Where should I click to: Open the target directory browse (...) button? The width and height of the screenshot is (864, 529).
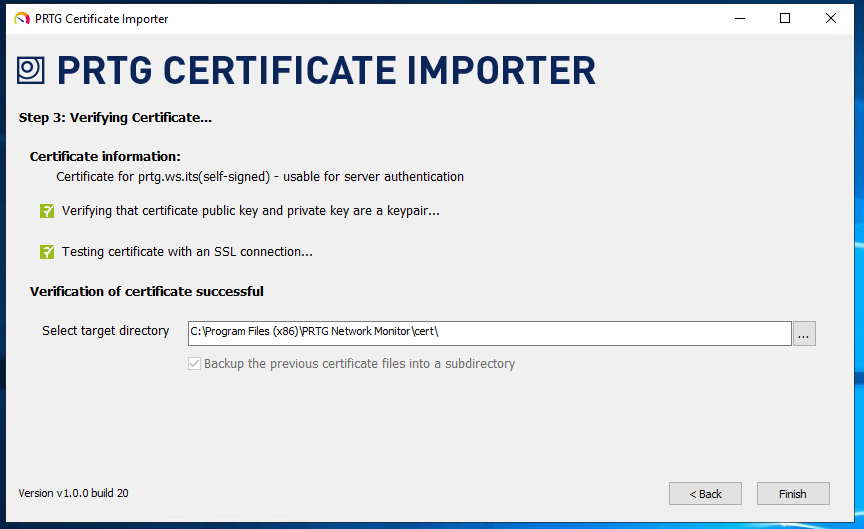[x=804, y=334]
